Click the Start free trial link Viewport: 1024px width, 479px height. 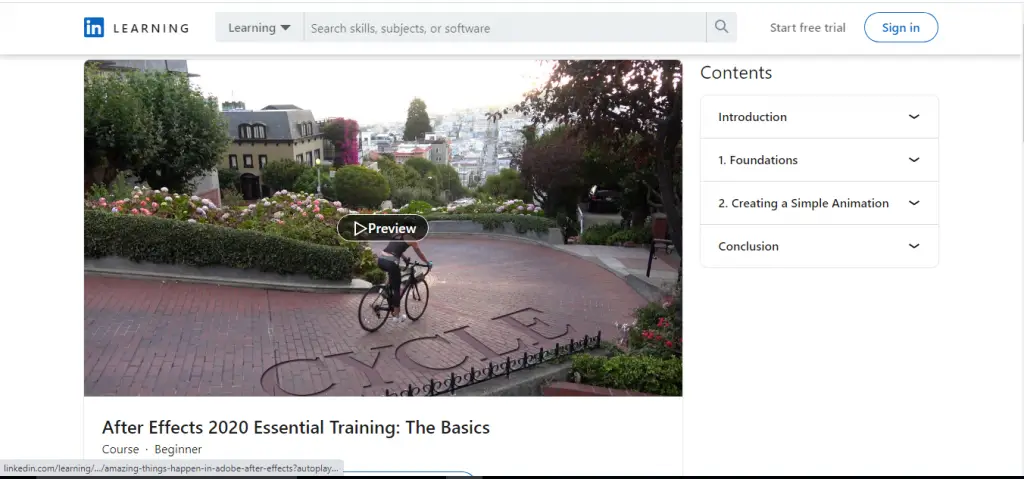[807, 28]
